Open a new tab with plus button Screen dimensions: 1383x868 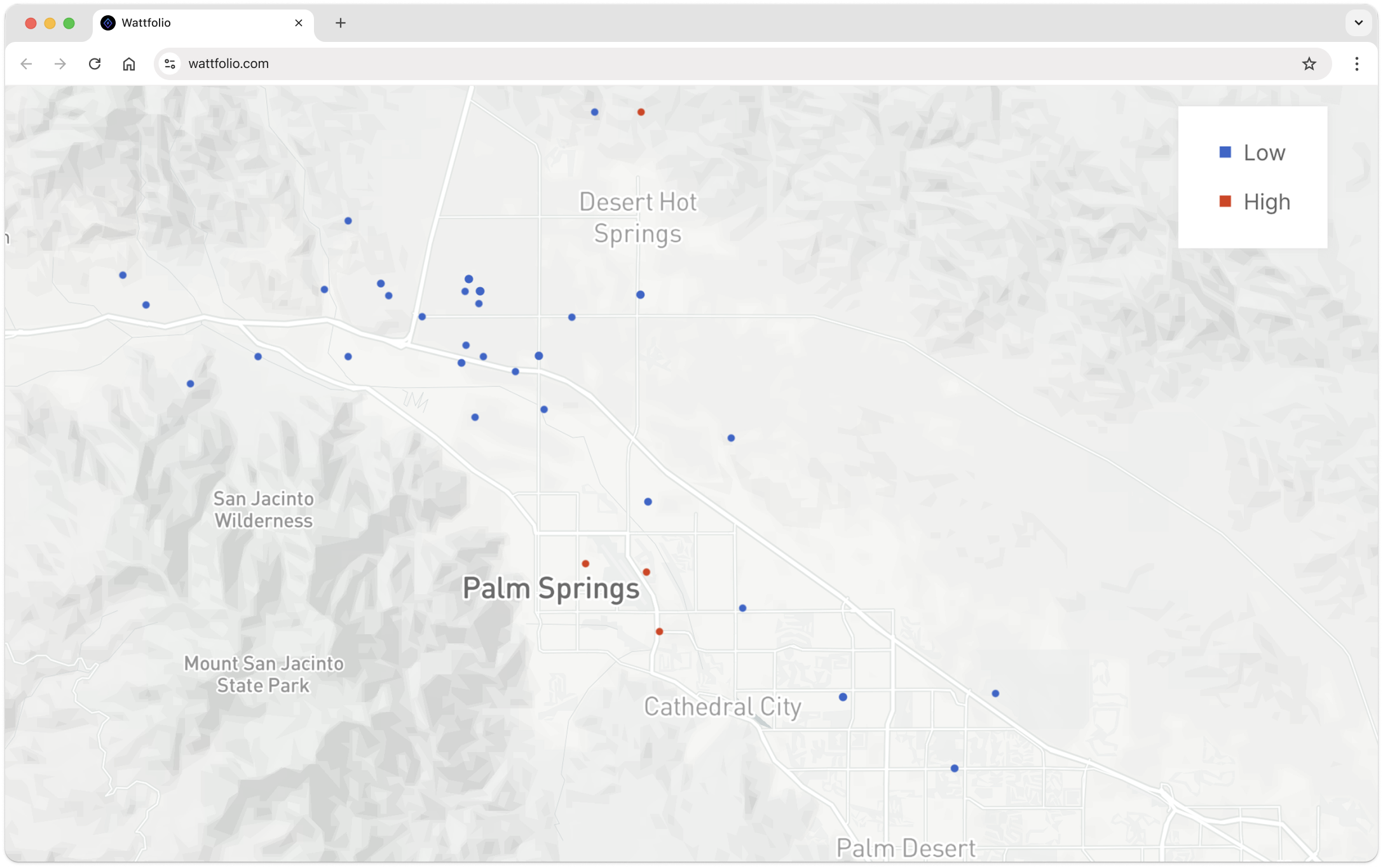[341, 23]
